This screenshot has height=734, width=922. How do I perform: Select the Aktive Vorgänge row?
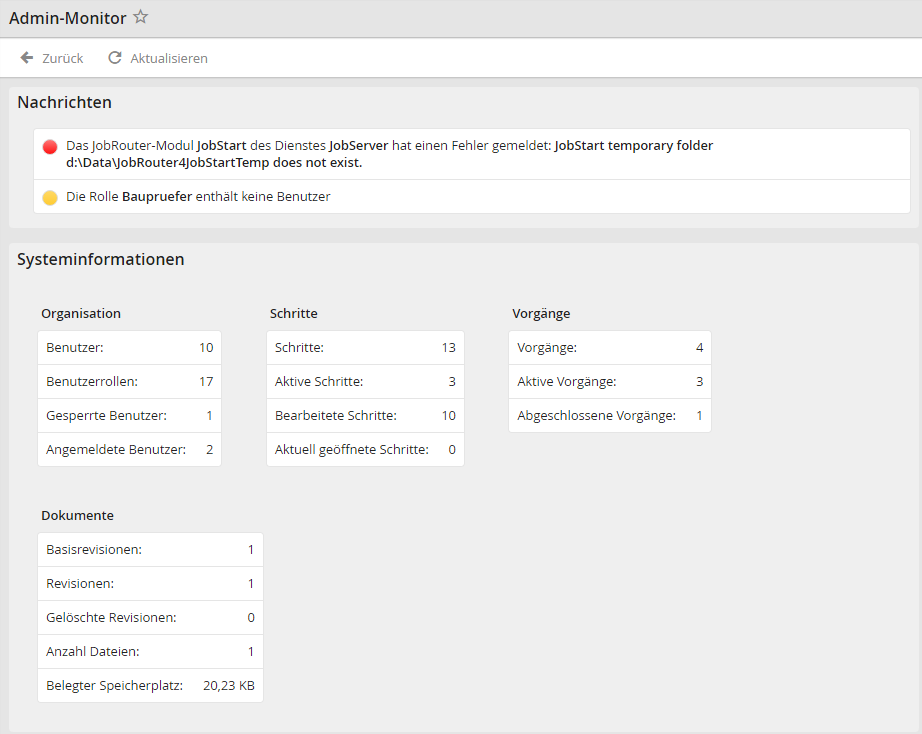coord(609,382)
